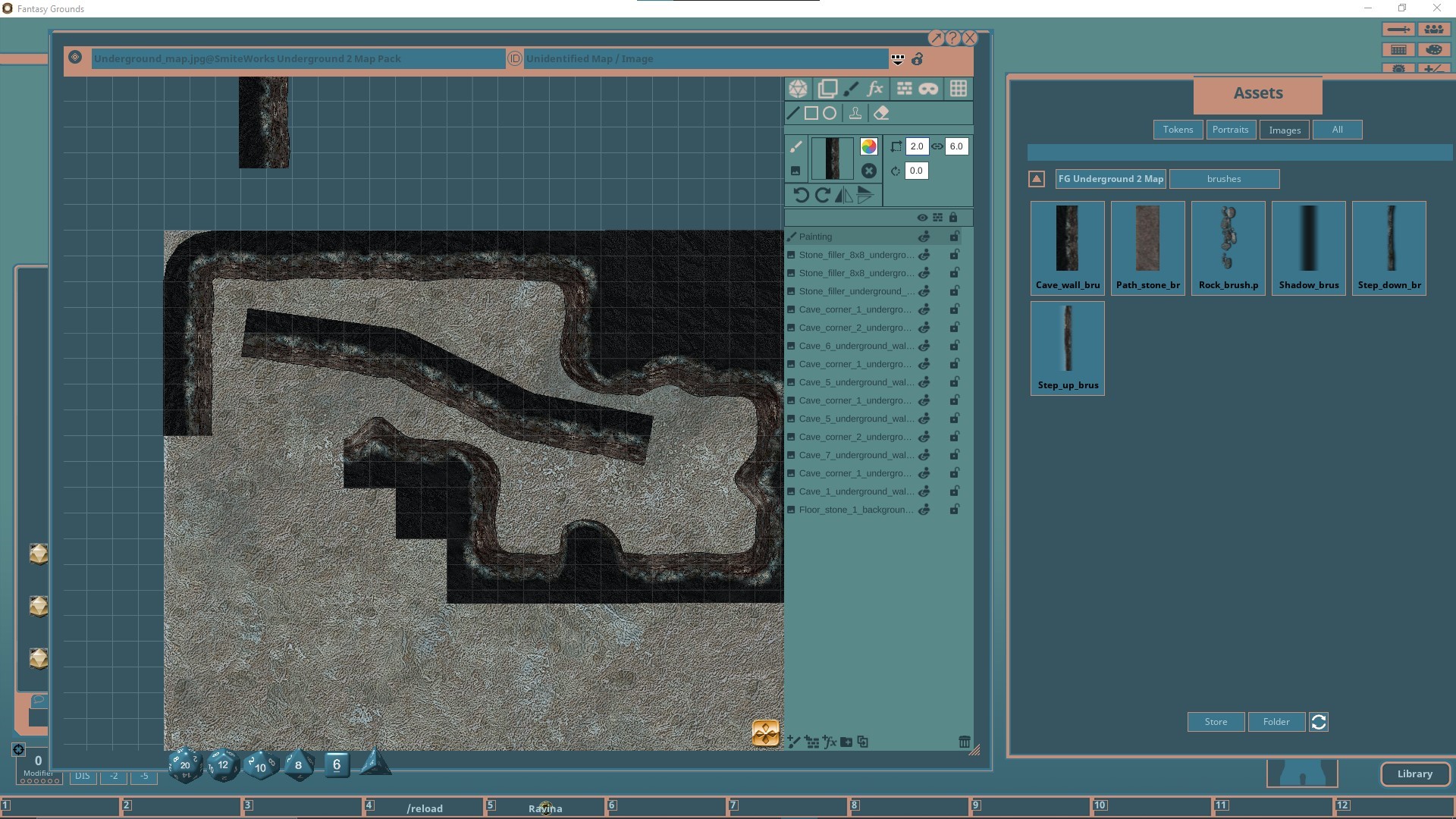The image size is (1456, 819).
Task: Expand the FG Underground 2 Map folder selector
Action: point(1110,179)
